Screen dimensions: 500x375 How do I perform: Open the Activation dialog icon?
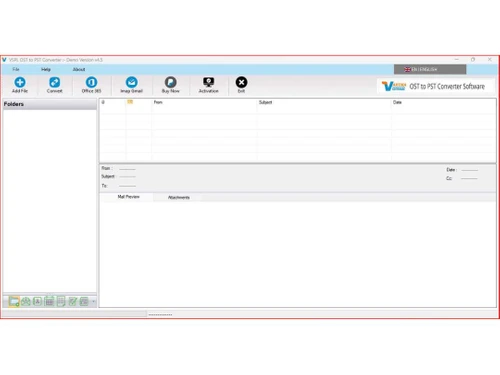click(208, 85)
